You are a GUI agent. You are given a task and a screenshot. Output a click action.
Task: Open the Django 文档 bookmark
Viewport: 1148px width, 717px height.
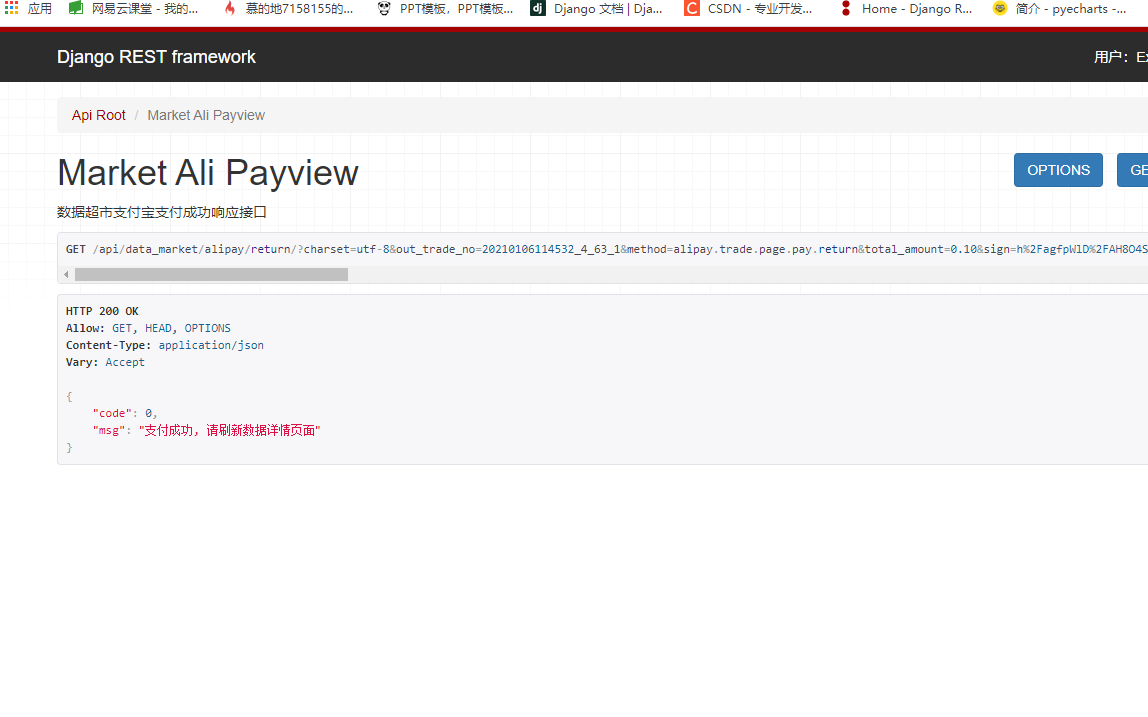click(x=597, y=9)
